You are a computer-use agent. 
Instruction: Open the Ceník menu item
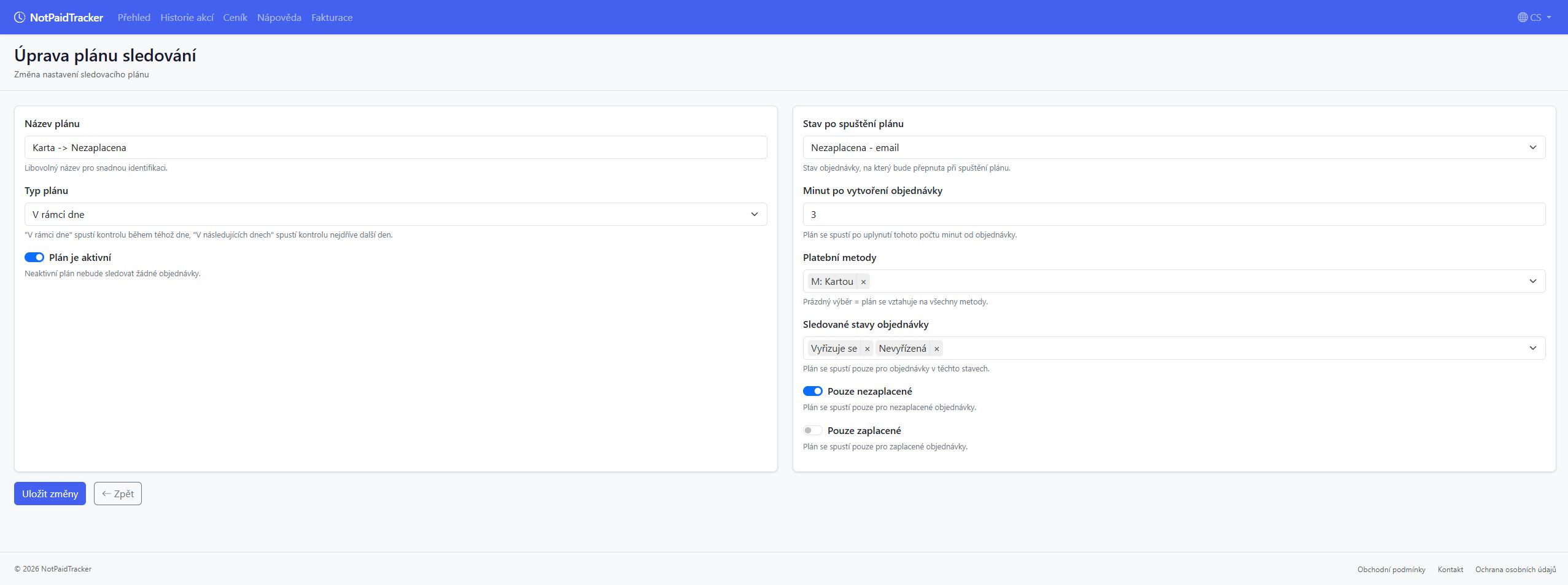(235, 17)
